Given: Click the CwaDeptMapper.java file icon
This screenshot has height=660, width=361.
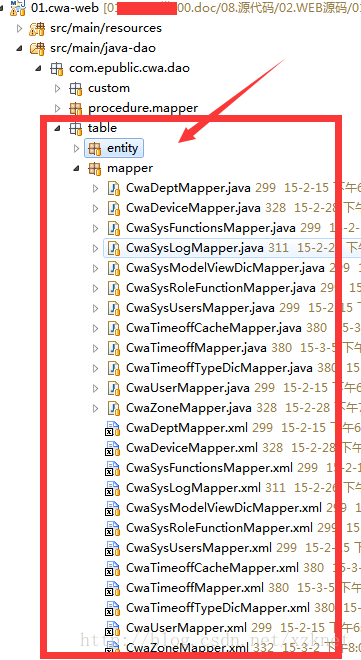Looking at the screenshot, I should pyautogui.click(x=114, y=189).
